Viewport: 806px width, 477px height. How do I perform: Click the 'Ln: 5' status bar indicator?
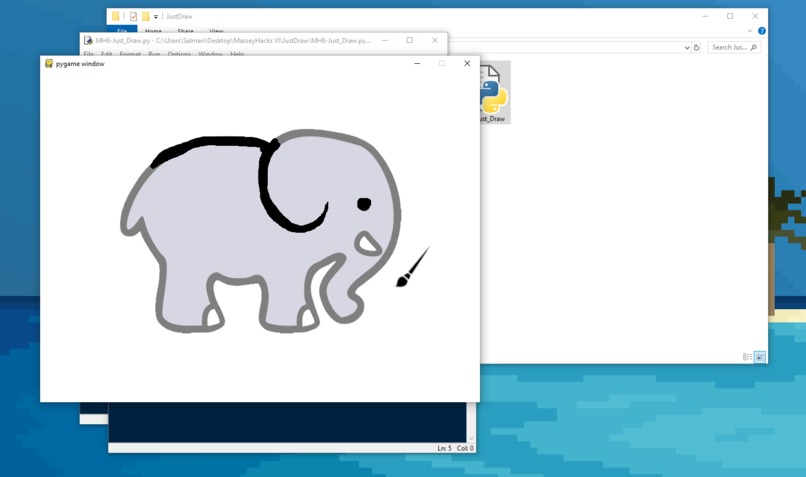tap(445, 448)
